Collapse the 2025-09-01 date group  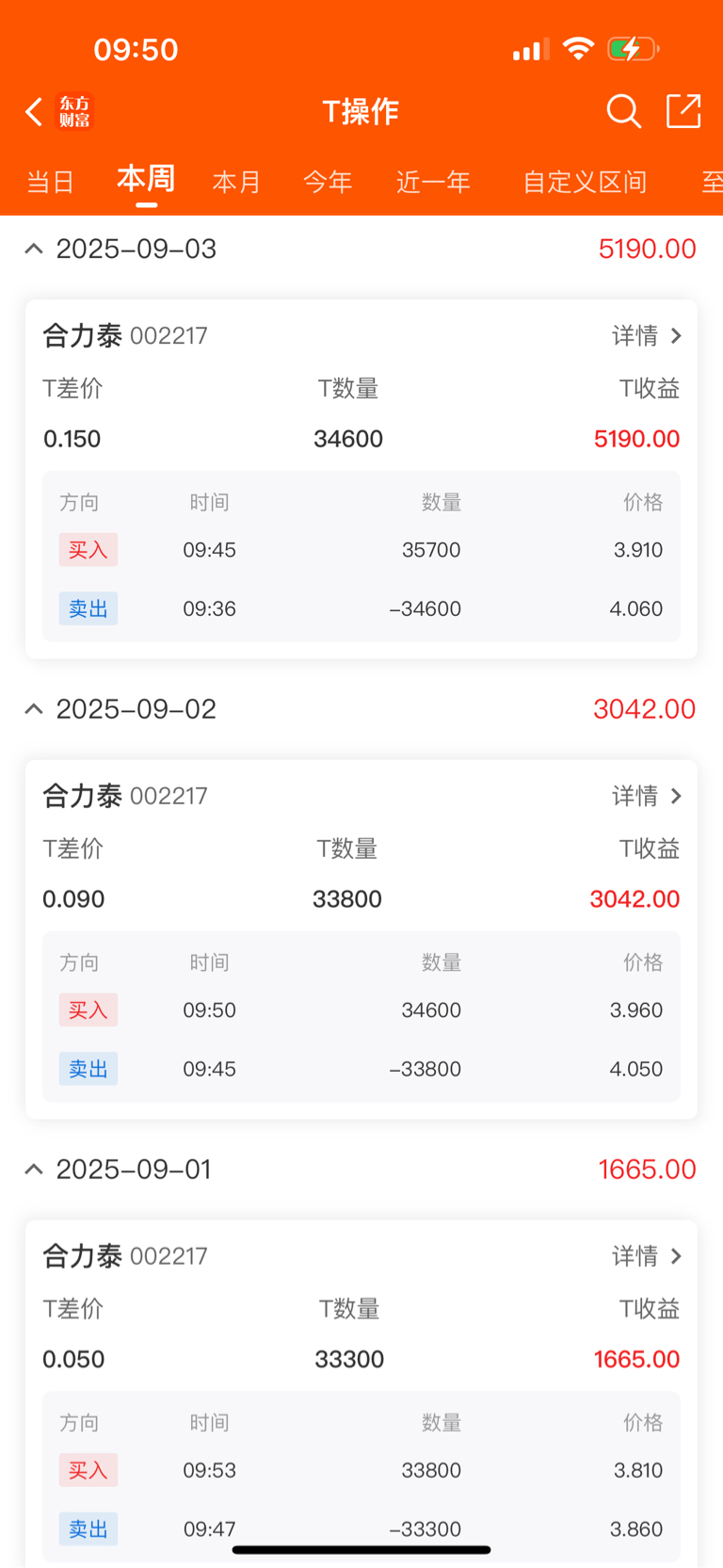pos(34,1170)
